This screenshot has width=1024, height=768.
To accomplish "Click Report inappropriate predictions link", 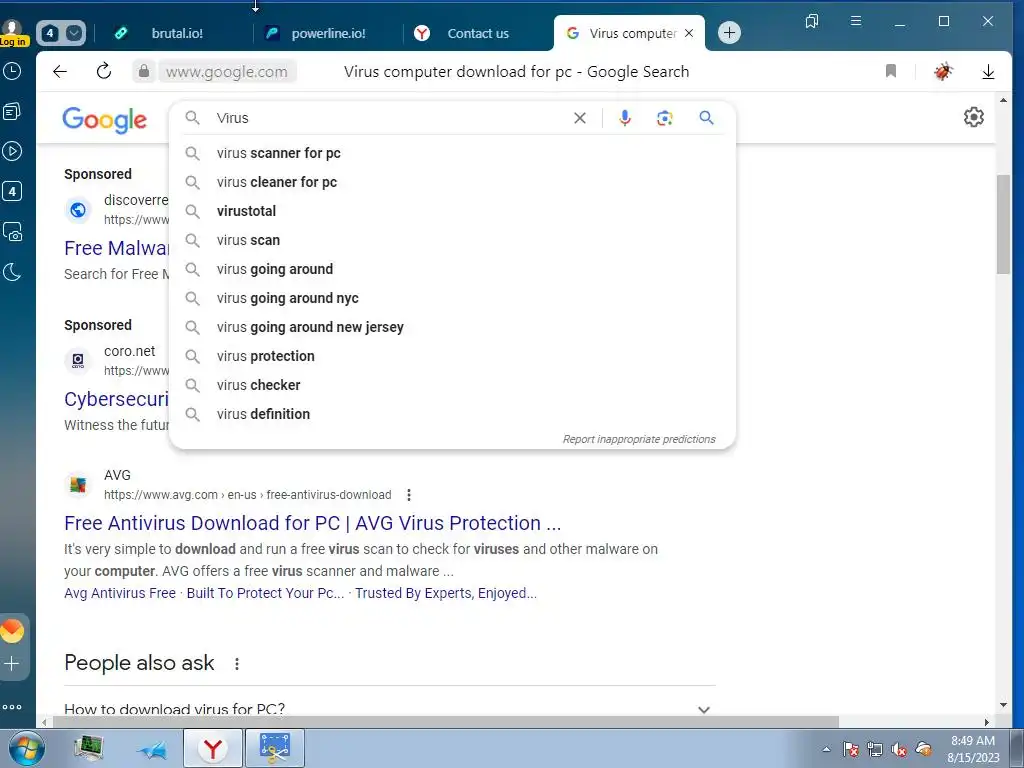I will 639,440.
